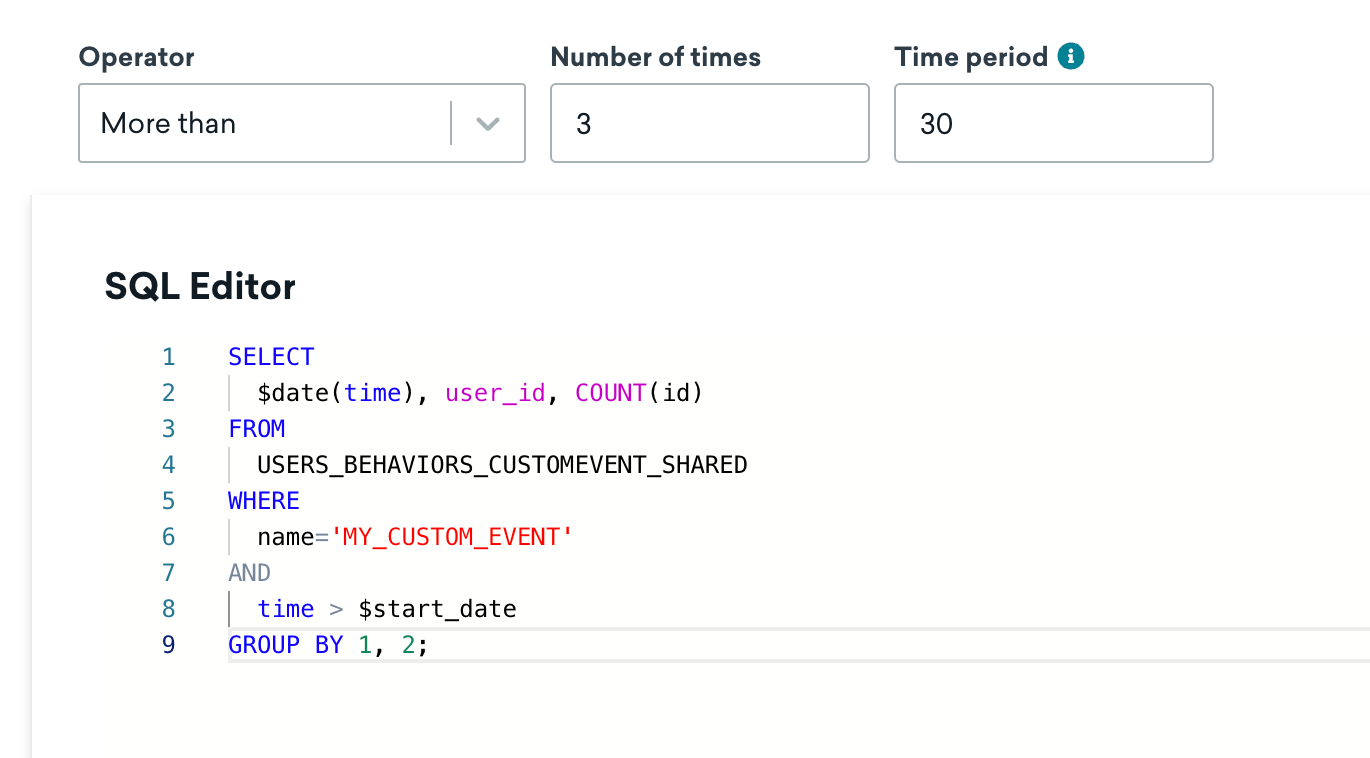Click the name= condition on line 6

(x=293, y=537)
